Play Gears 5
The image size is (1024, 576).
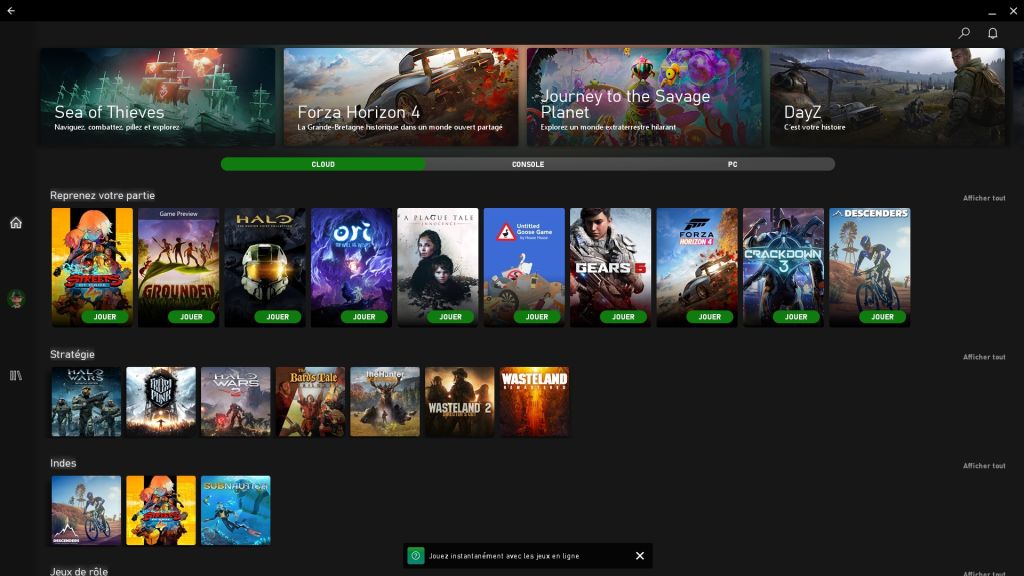(x=623, y=317)
